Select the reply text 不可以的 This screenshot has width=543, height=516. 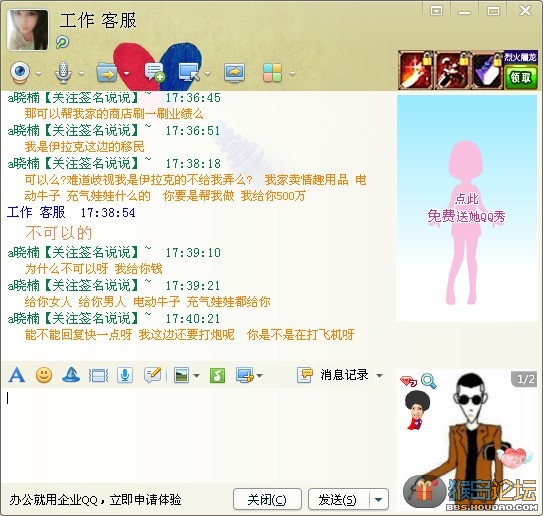click(x=59, y=233)
